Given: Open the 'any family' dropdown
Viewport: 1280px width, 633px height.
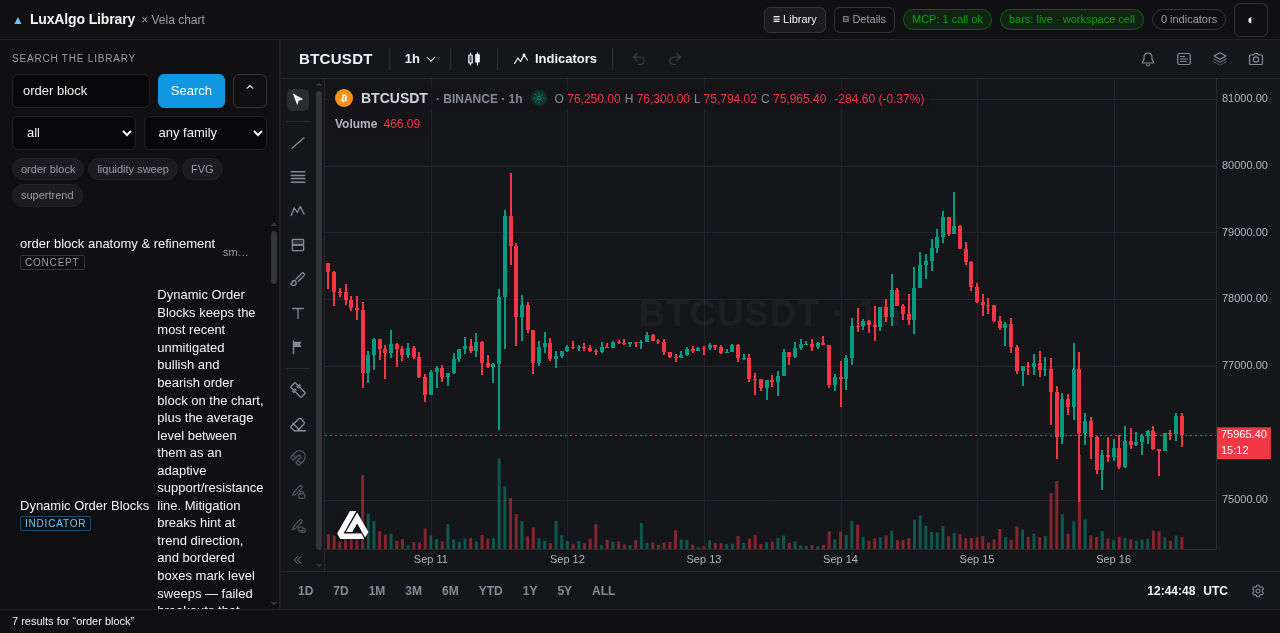Looking at the screenshot, I should tap(205, 133).
